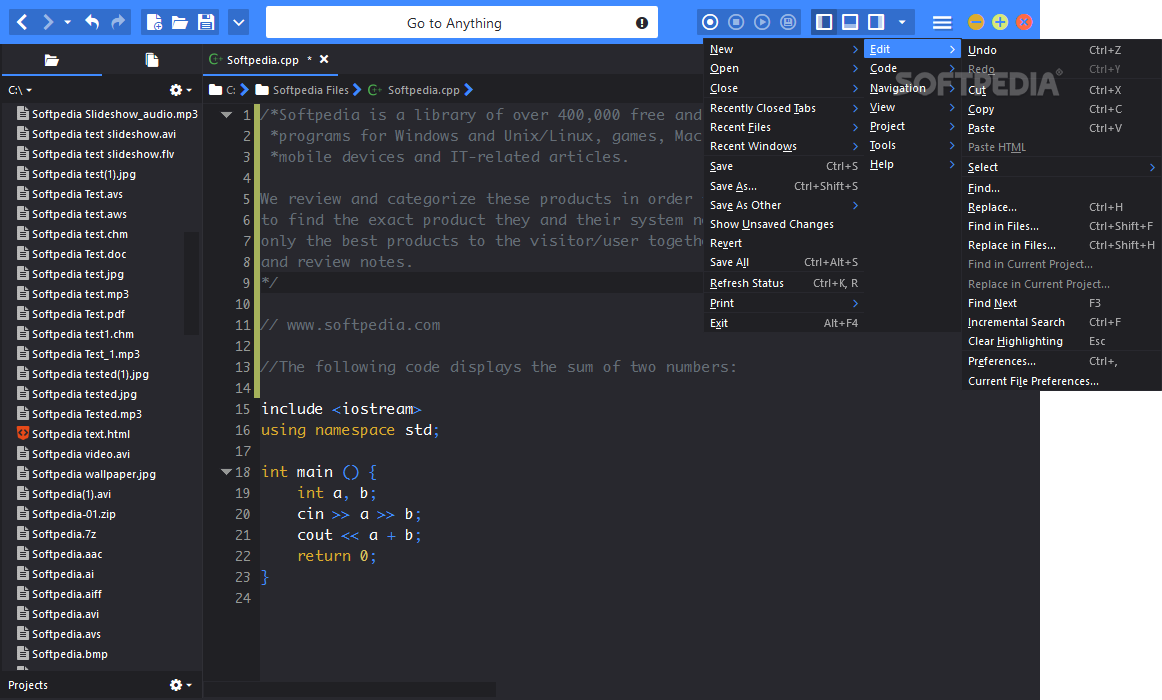Screen dimensions: 1162x700
Task: Open Current File Preferences...
Action: pyautogui.click(x=1061, y=381)
